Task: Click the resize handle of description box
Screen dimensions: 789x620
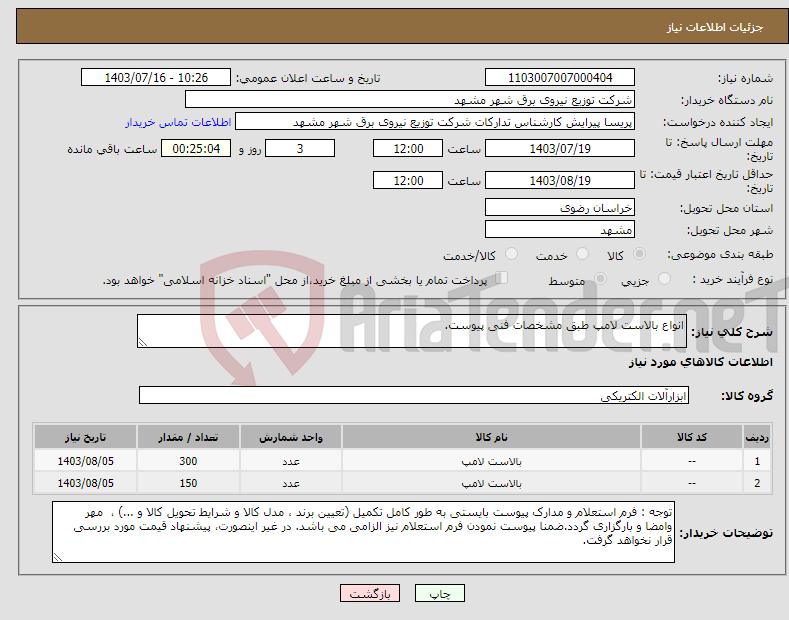Action: pos(143,342)
